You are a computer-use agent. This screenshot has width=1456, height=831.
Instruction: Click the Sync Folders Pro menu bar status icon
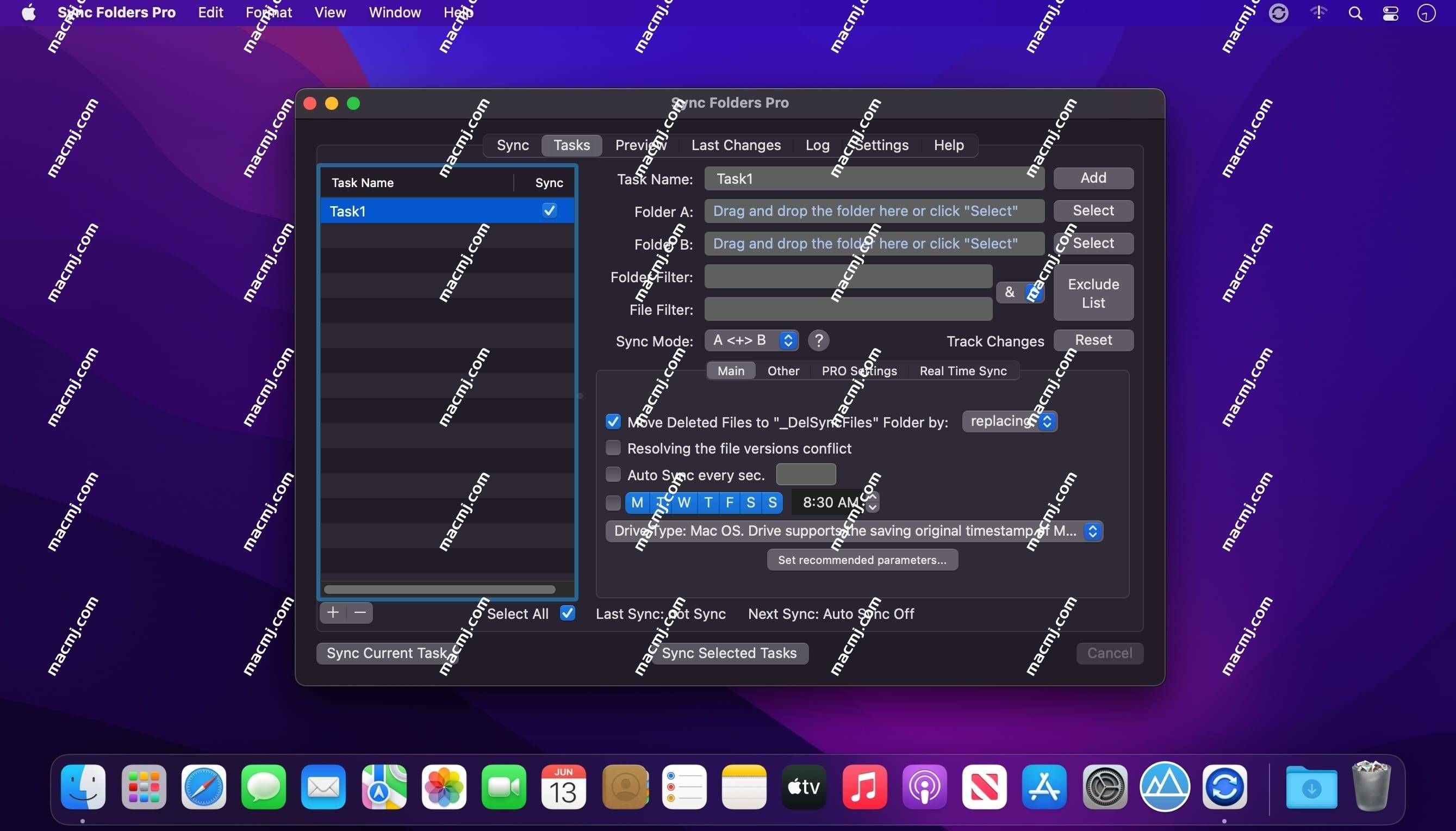(x=1279, y=13)
